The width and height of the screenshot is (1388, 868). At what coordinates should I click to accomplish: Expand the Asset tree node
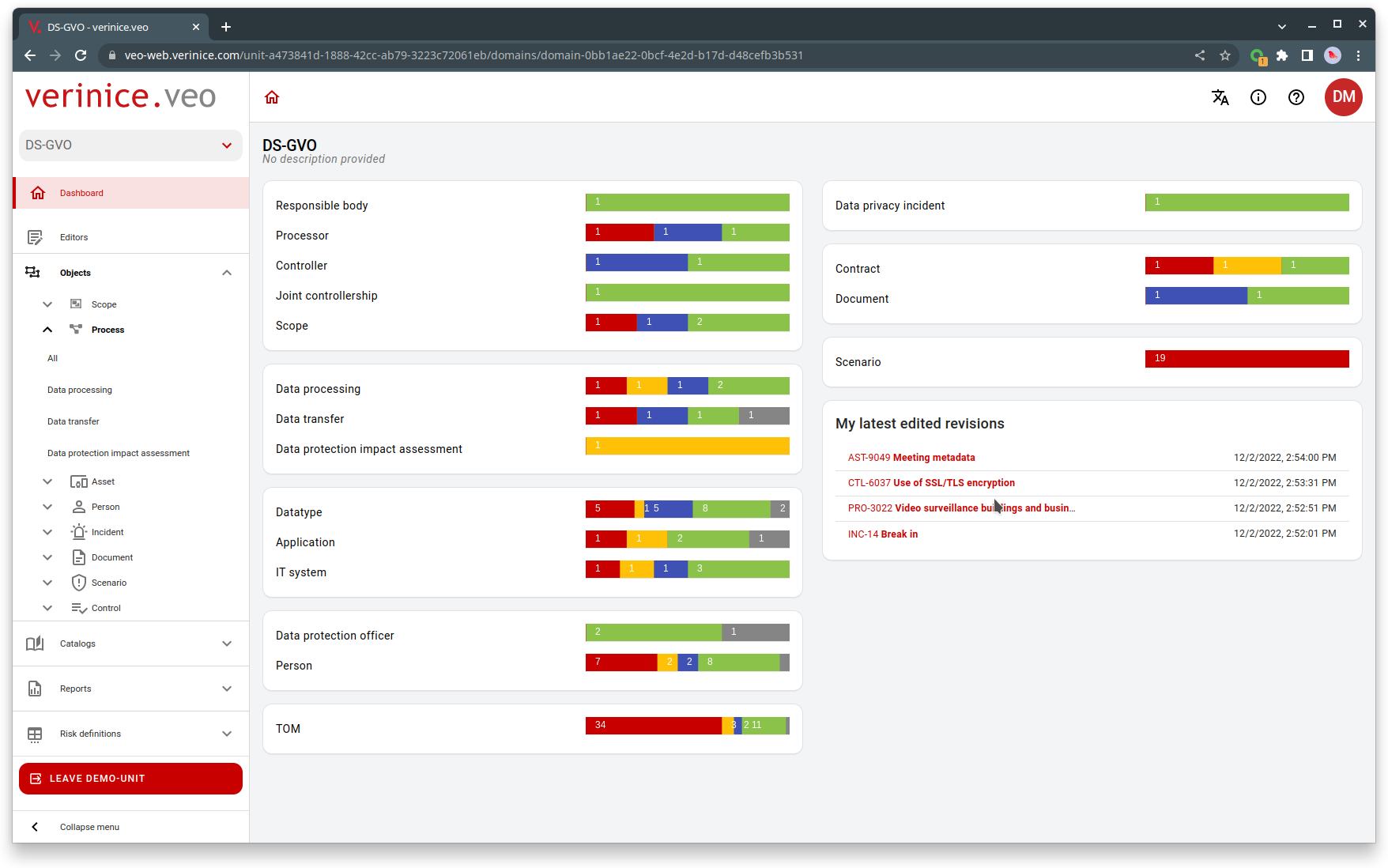coord(47,481)
